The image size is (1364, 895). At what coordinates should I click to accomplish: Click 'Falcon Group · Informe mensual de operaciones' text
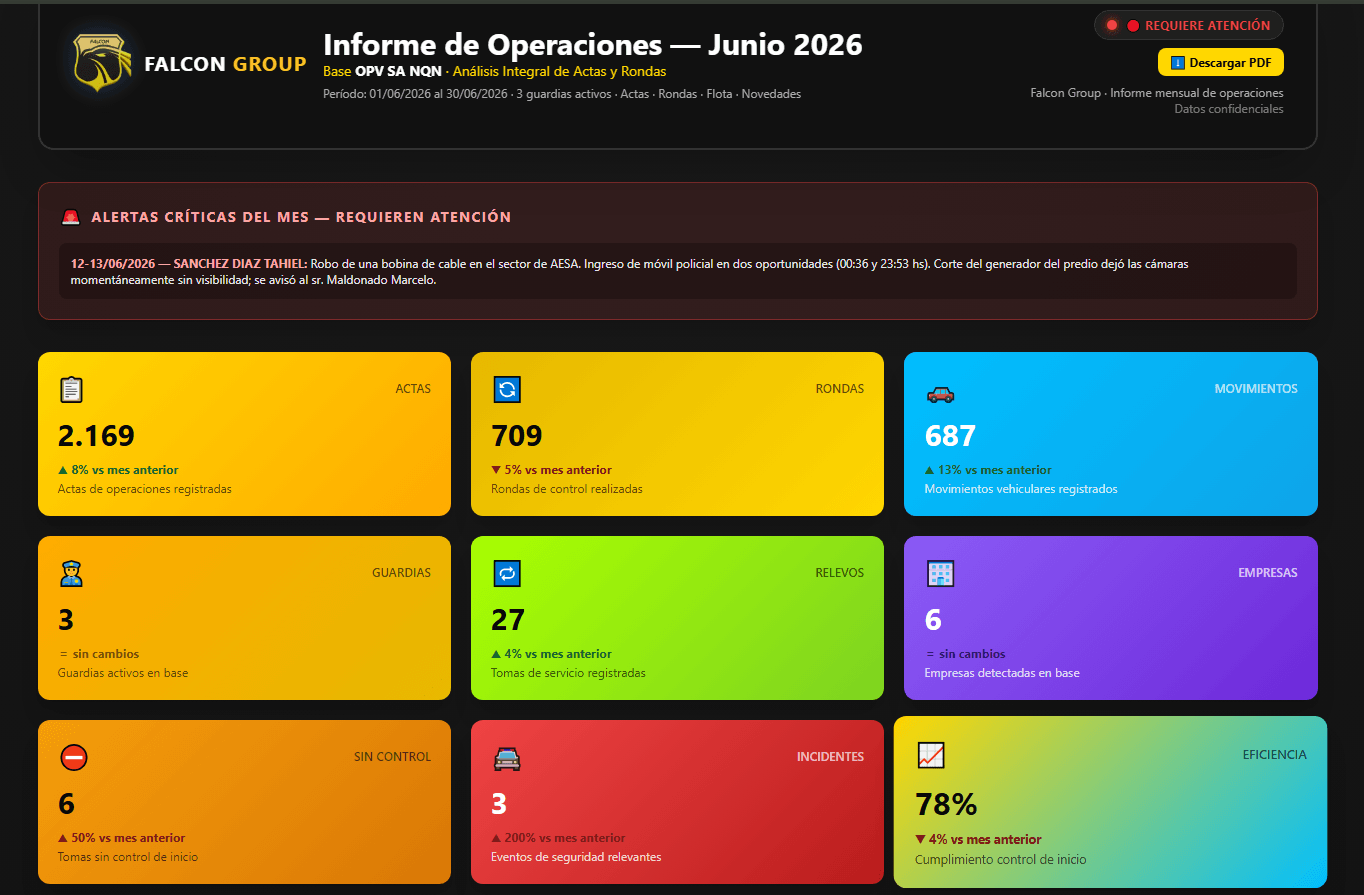[1157, 93]
